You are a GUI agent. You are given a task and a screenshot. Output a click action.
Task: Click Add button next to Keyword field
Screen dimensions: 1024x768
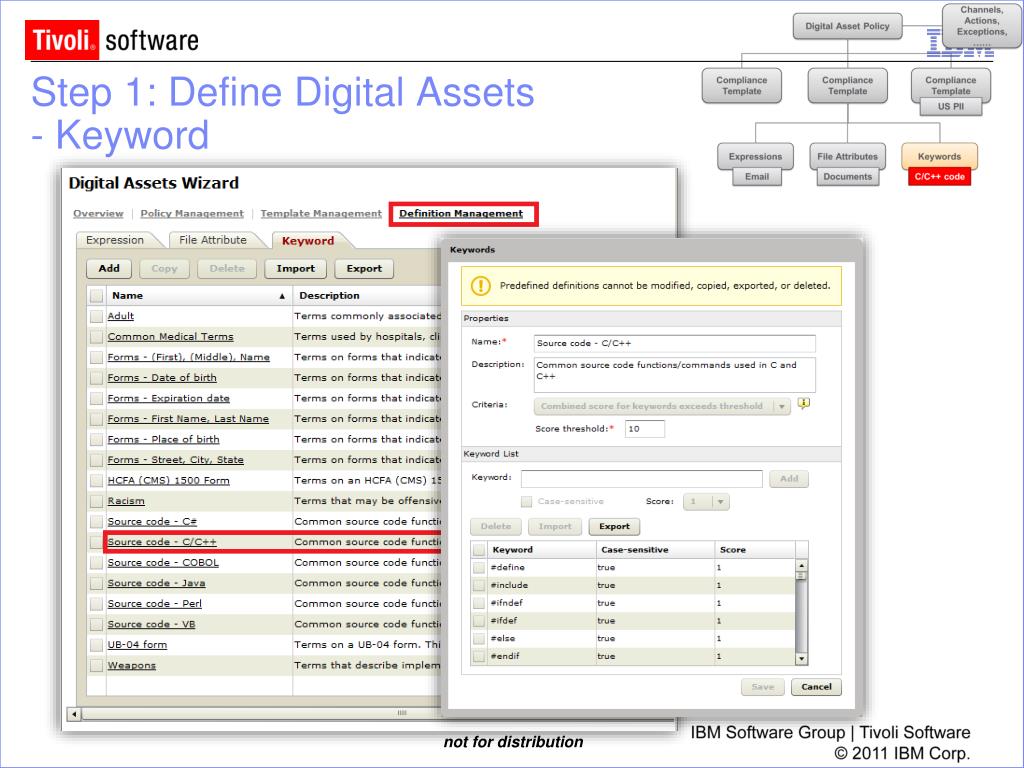coord(789,479)
